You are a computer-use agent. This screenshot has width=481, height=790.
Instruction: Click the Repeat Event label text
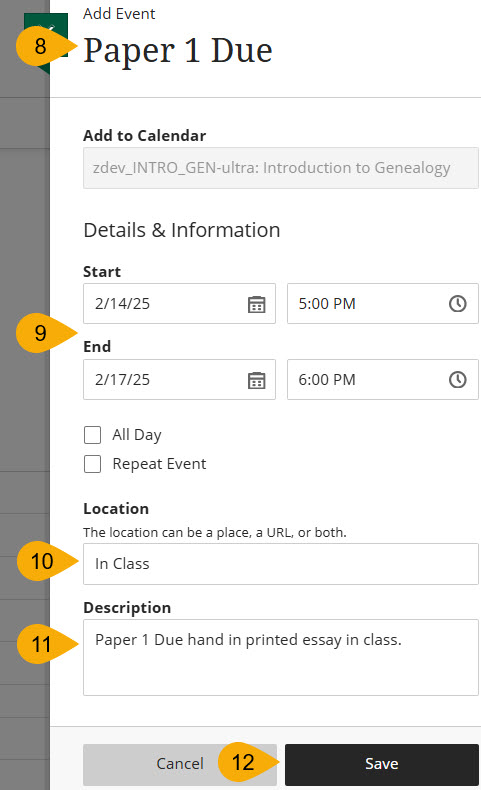coord(159,464)
